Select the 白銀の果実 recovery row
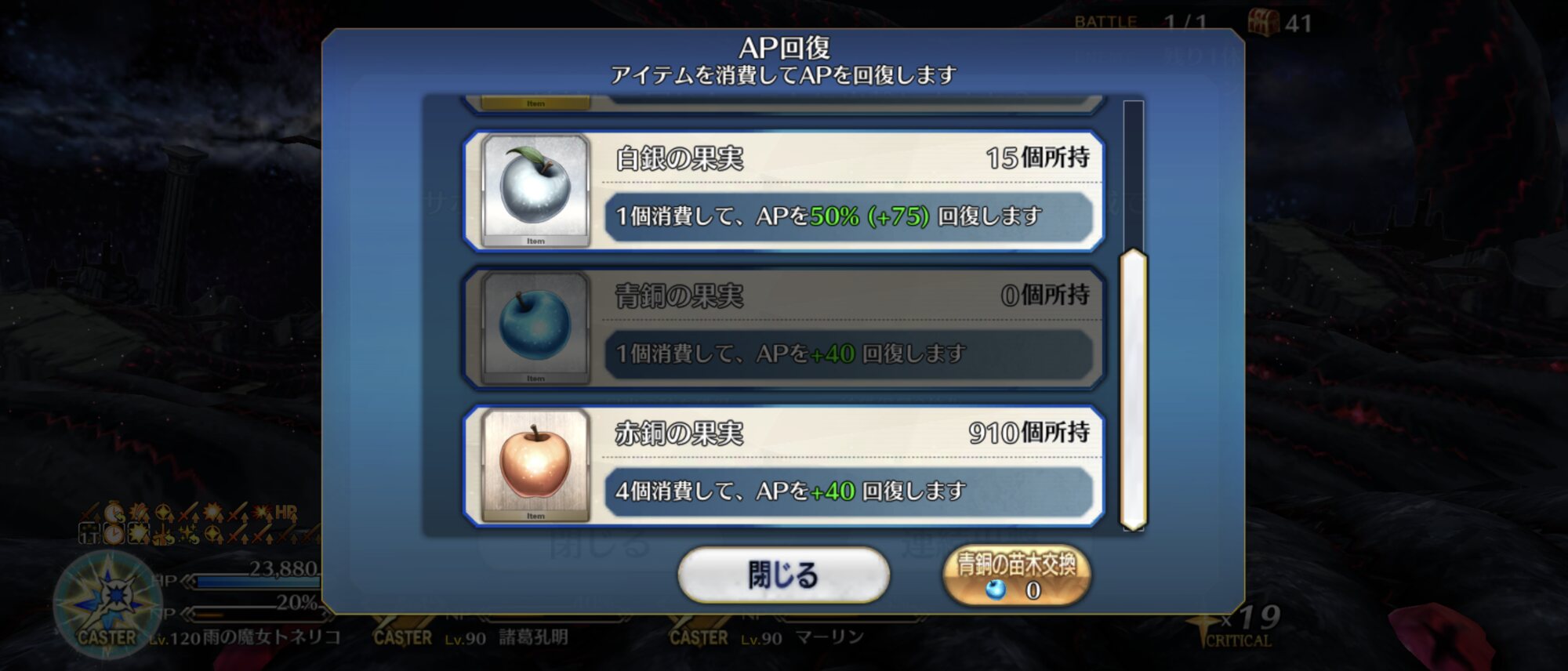Image resolution: width=1568 pixels, height=671 pixels. coord(784,190)
